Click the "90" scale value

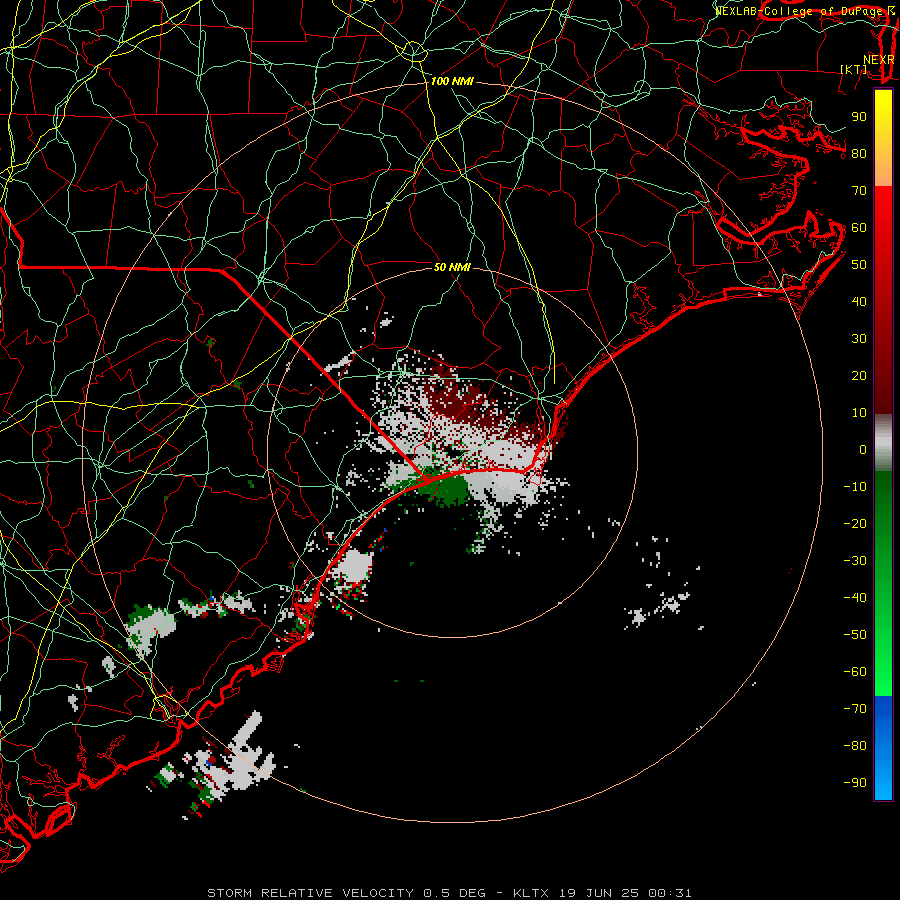point(859,117)
